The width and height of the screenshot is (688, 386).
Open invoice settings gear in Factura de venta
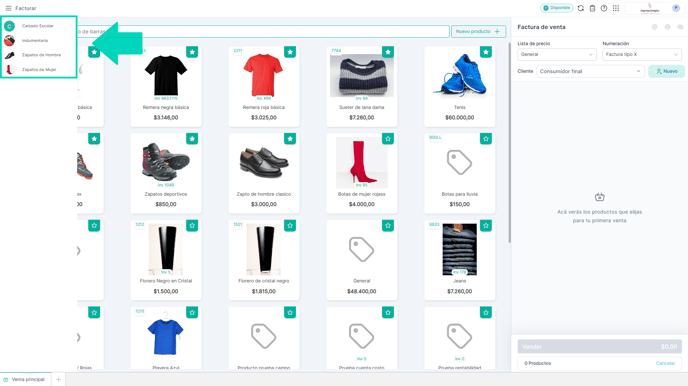pos(655,27)
